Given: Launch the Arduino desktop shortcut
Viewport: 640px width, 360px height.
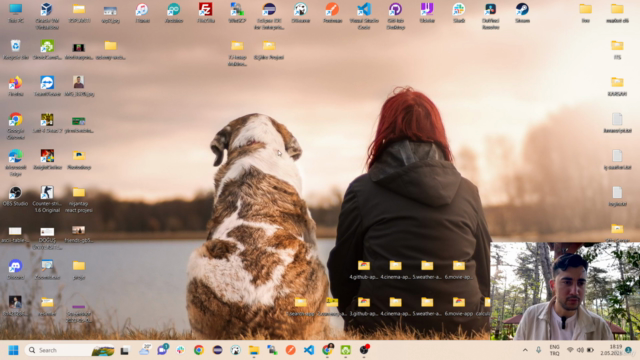Looking at the screenshot, I should (174, 12).
